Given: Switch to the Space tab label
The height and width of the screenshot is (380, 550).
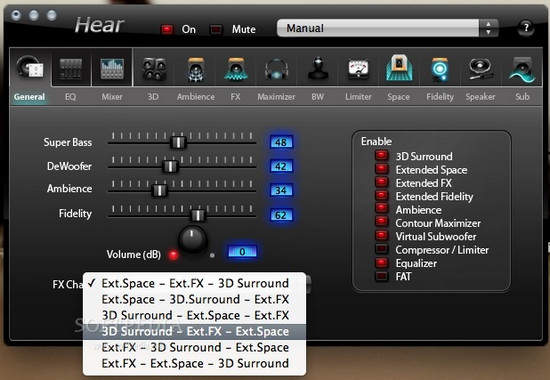Looking at the screenshot, I should point(398,97).
